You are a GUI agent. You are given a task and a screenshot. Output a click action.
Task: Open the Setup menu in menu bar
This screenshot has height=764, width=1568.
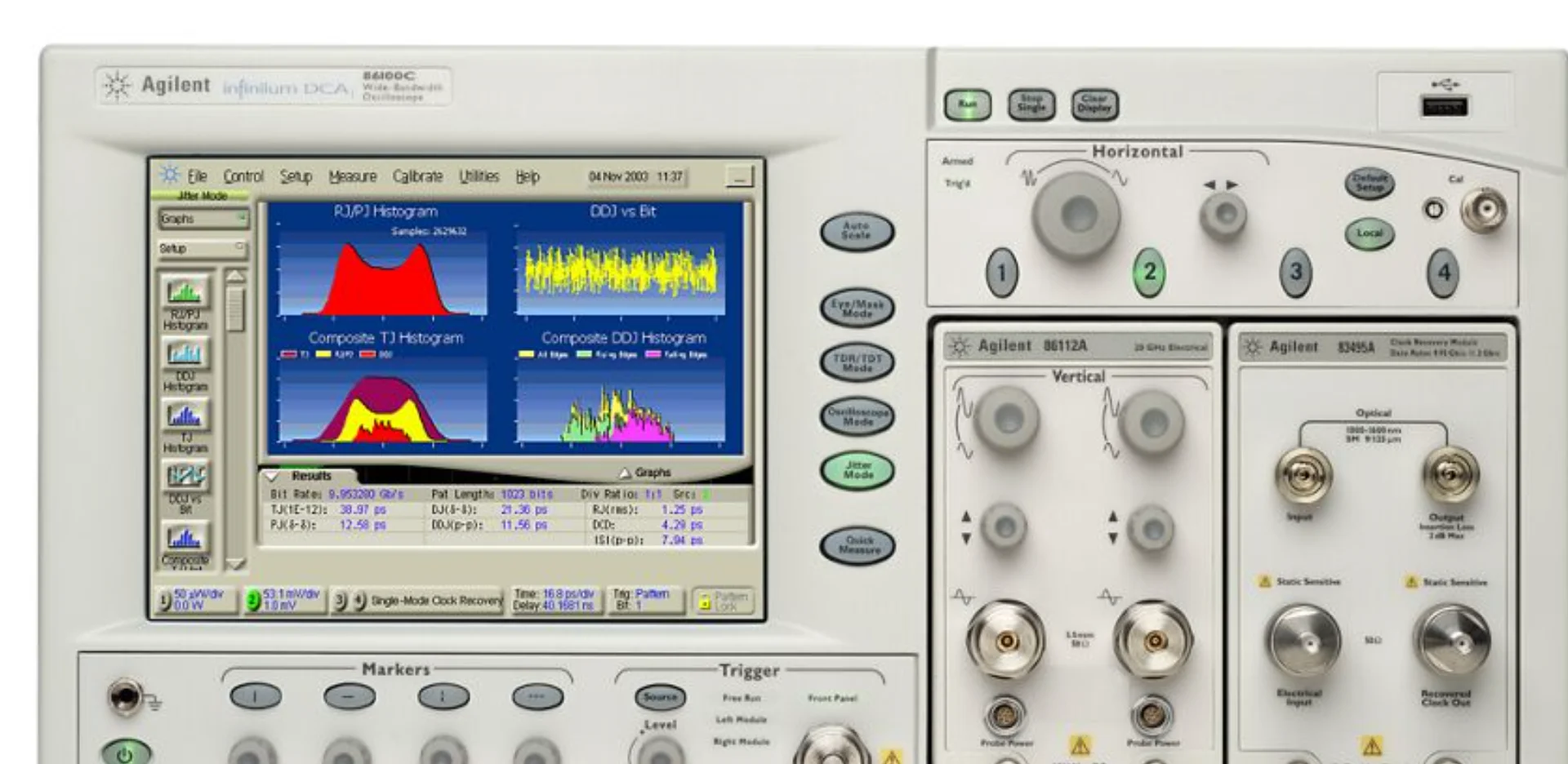pyautogui.click(x=296, y=176)
